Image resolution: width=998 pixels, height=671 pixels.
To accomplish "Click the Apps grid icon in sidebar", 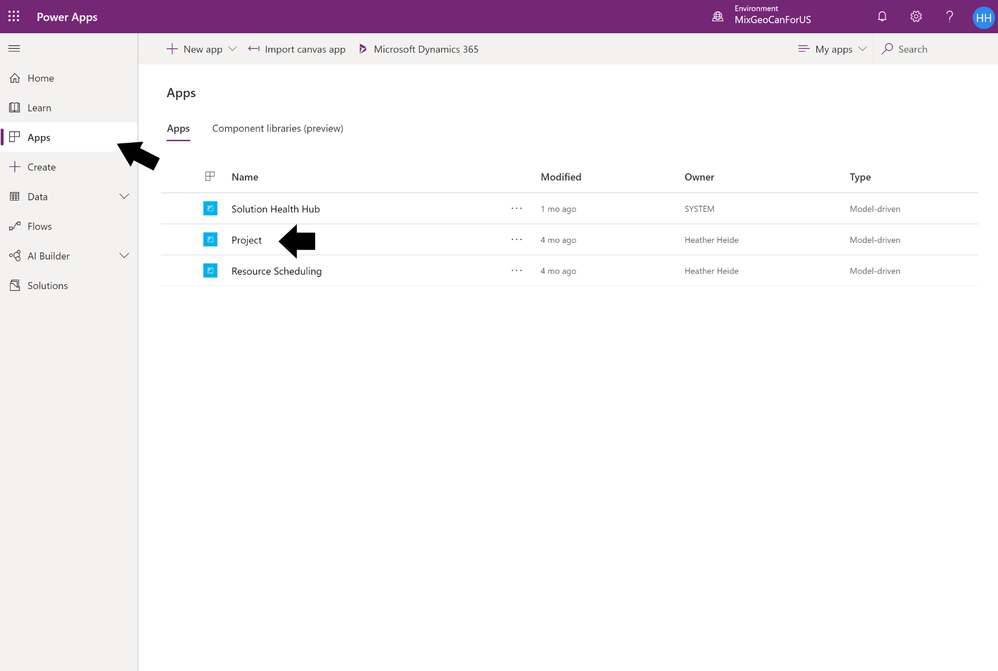I will pyautogui.click(x=15, y=137).
